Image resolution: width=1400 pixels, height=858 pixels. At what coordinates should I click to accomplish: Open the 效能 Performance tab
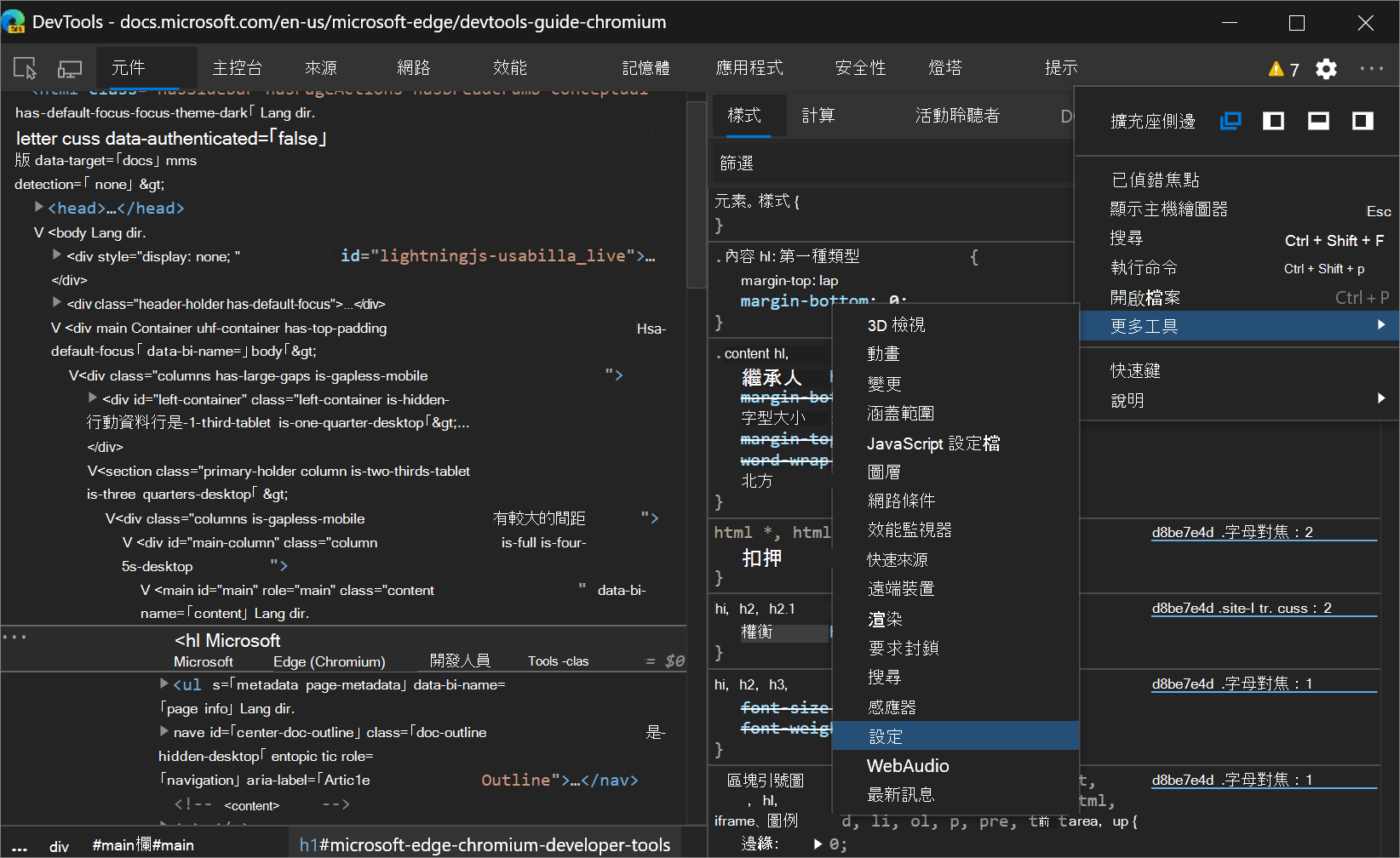point(510,68)
